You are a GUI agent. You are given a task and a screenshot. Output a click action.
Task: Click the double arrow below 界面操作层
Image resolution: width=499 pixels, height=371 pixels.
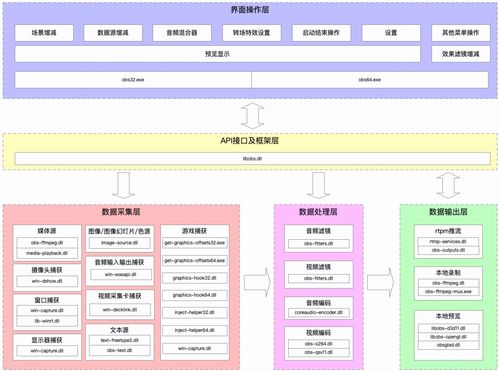pyautogui.click(x=252, y=116)
